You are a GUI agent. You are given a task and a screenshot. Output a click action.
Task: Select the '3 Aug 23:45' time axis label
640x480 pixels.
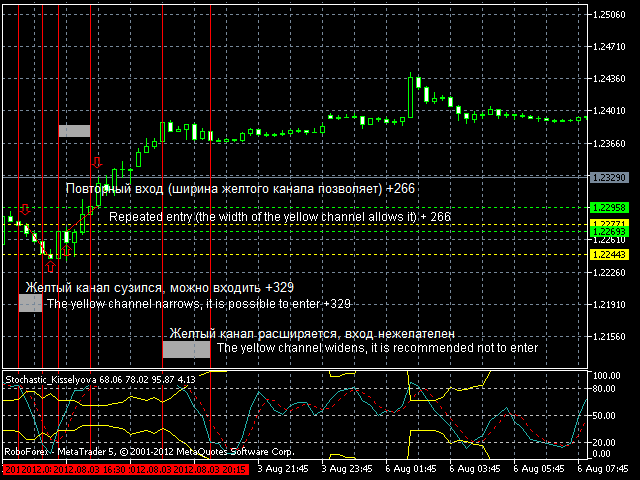347,469
